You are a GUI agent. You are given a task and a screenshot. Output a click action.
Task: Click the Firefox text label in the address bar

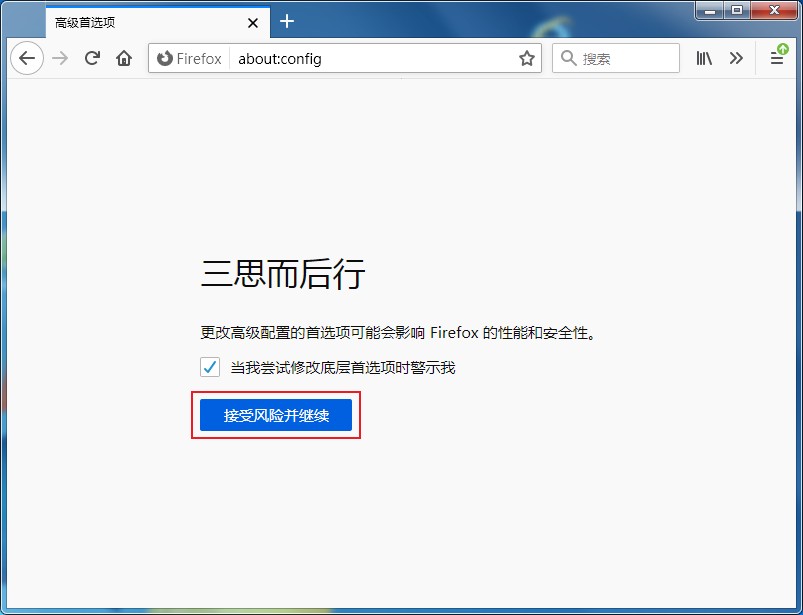[196, 58]
